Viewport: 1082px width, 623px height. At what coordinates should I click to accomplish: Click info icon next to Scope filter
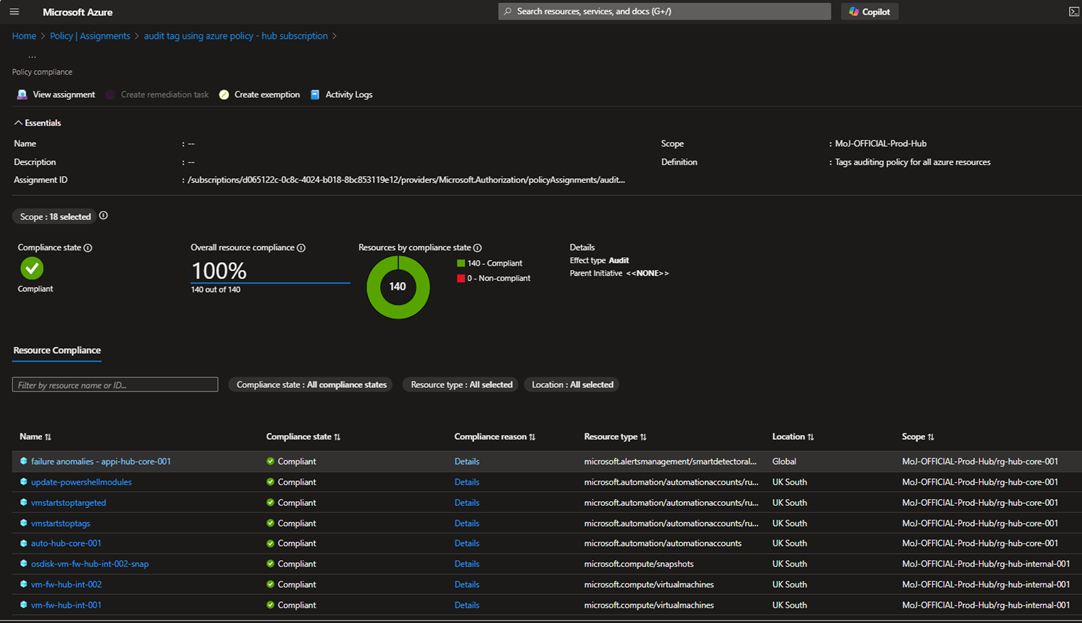coord(104,216)
